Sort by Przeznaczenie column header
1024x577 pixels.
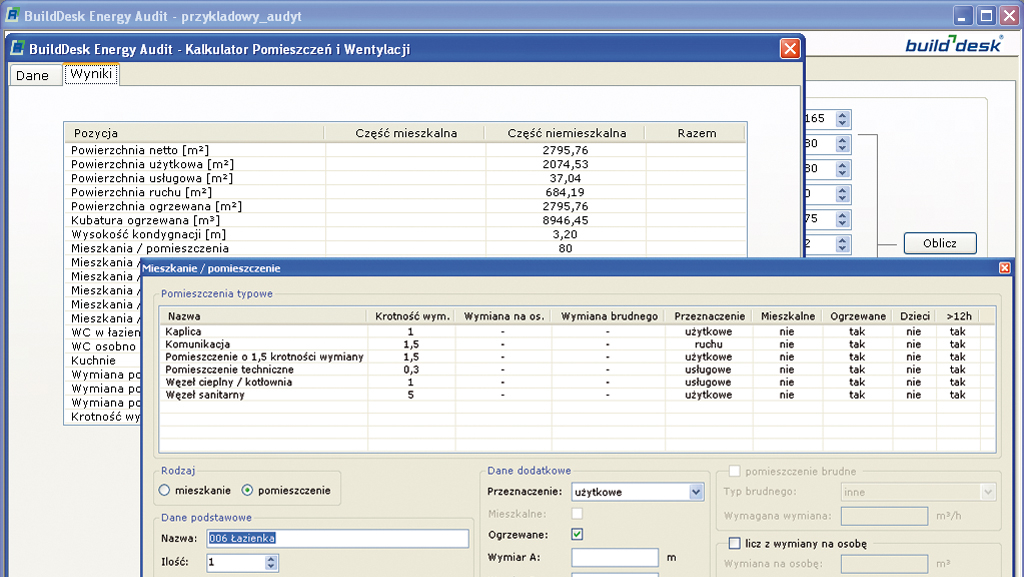pyautogui.click(x=709, y=316)
